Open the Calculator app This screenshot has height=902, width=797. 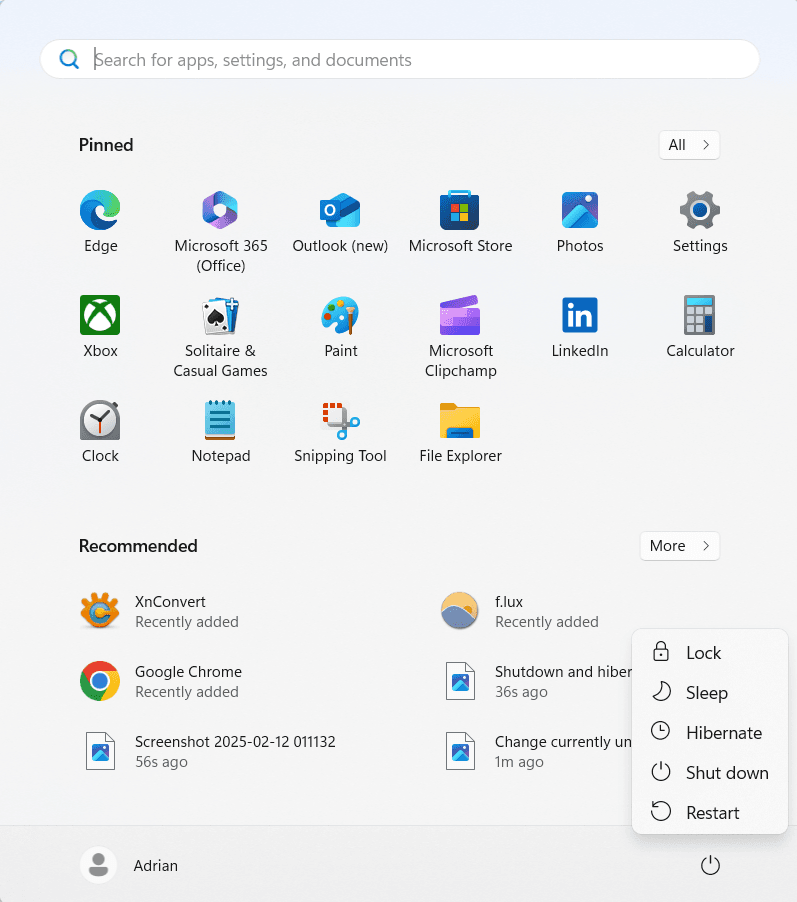(x=700, y=326)
